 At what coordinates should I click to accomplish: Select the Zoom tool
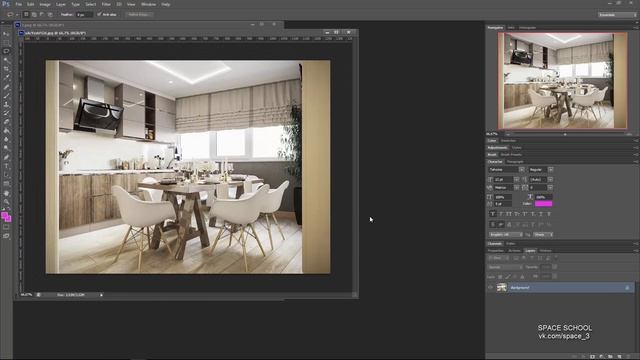tap(6, 202)
